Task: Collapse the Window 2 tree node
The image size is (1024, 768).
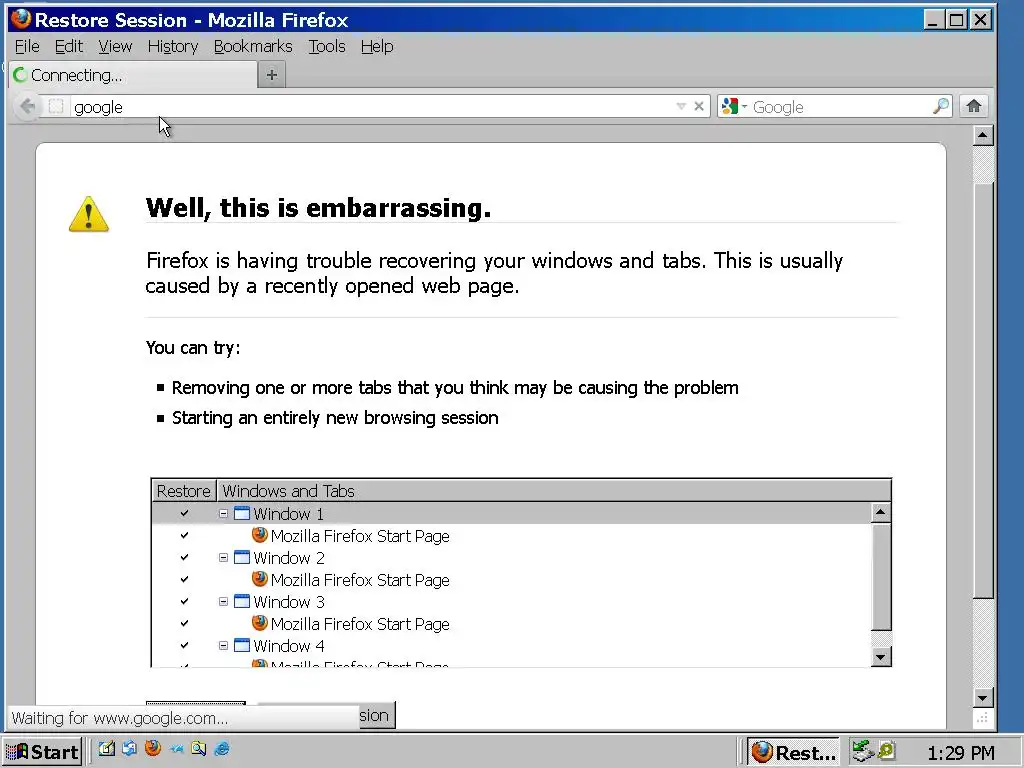Action: pos(223,557)
